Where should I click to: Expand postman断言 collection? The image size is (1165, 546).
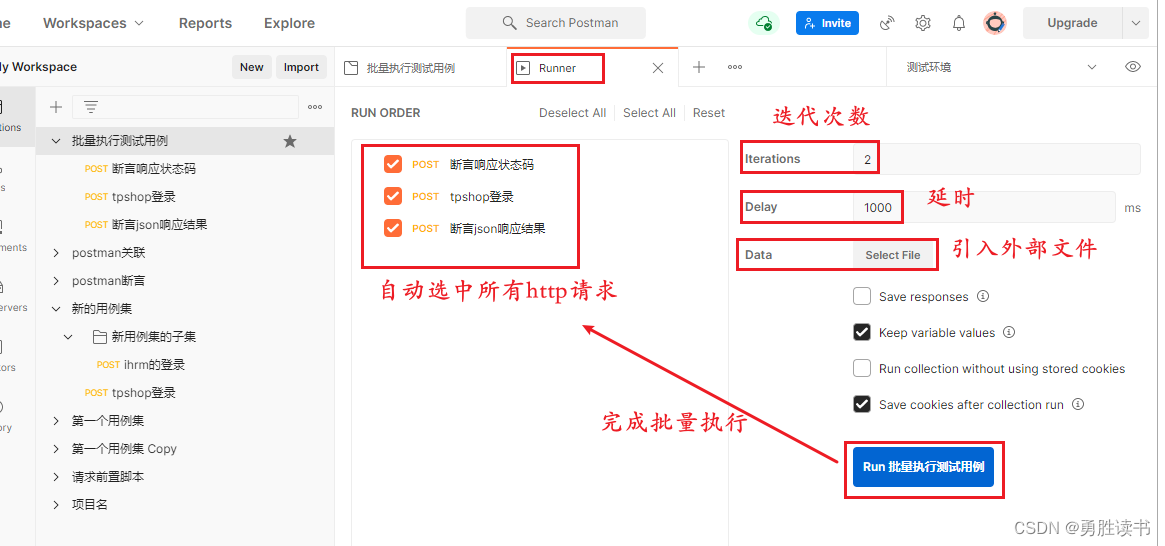(x=56, y=281)
